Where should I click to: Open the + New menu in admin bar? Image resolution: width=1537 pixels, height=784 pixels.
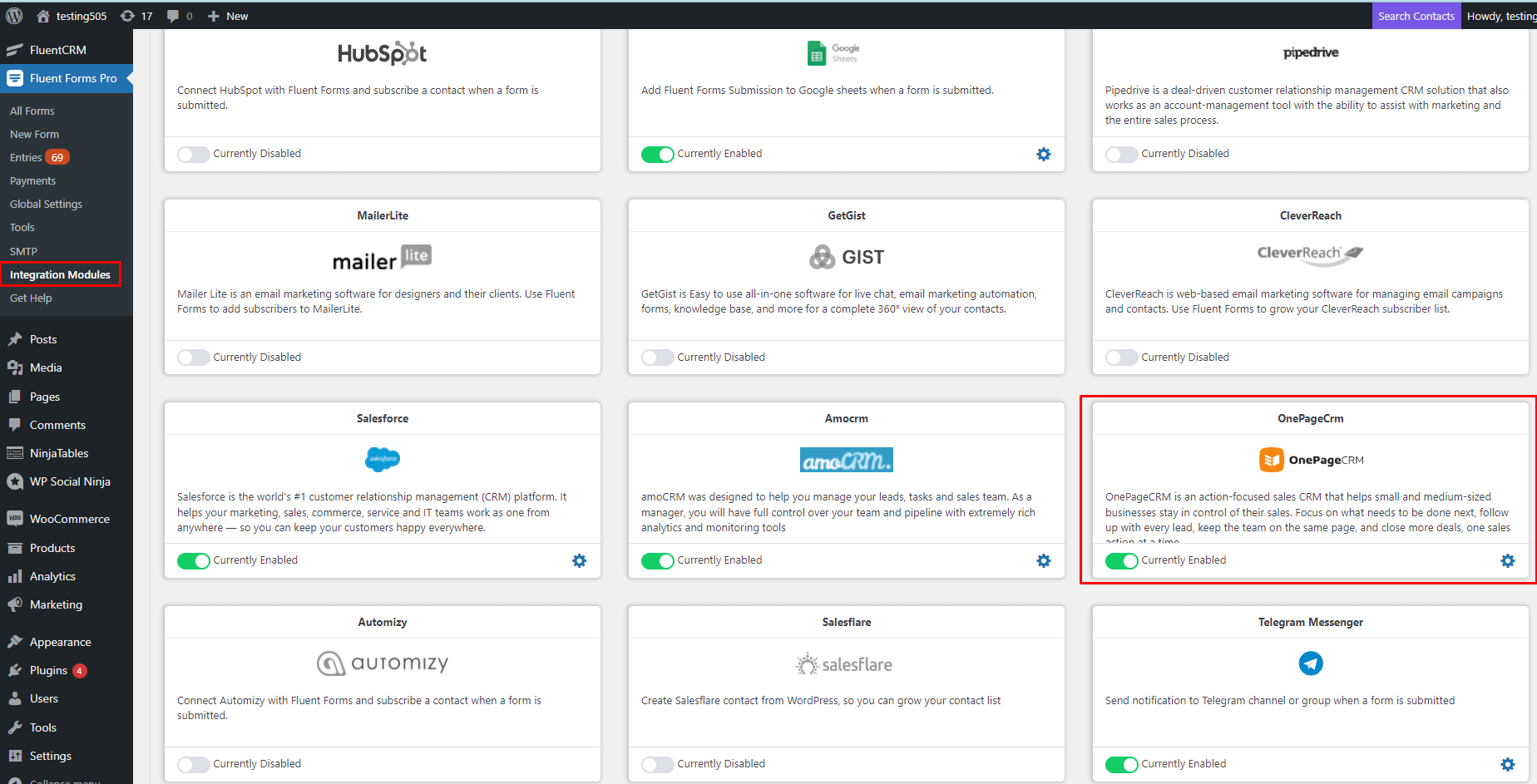click(x=227, y=15)
